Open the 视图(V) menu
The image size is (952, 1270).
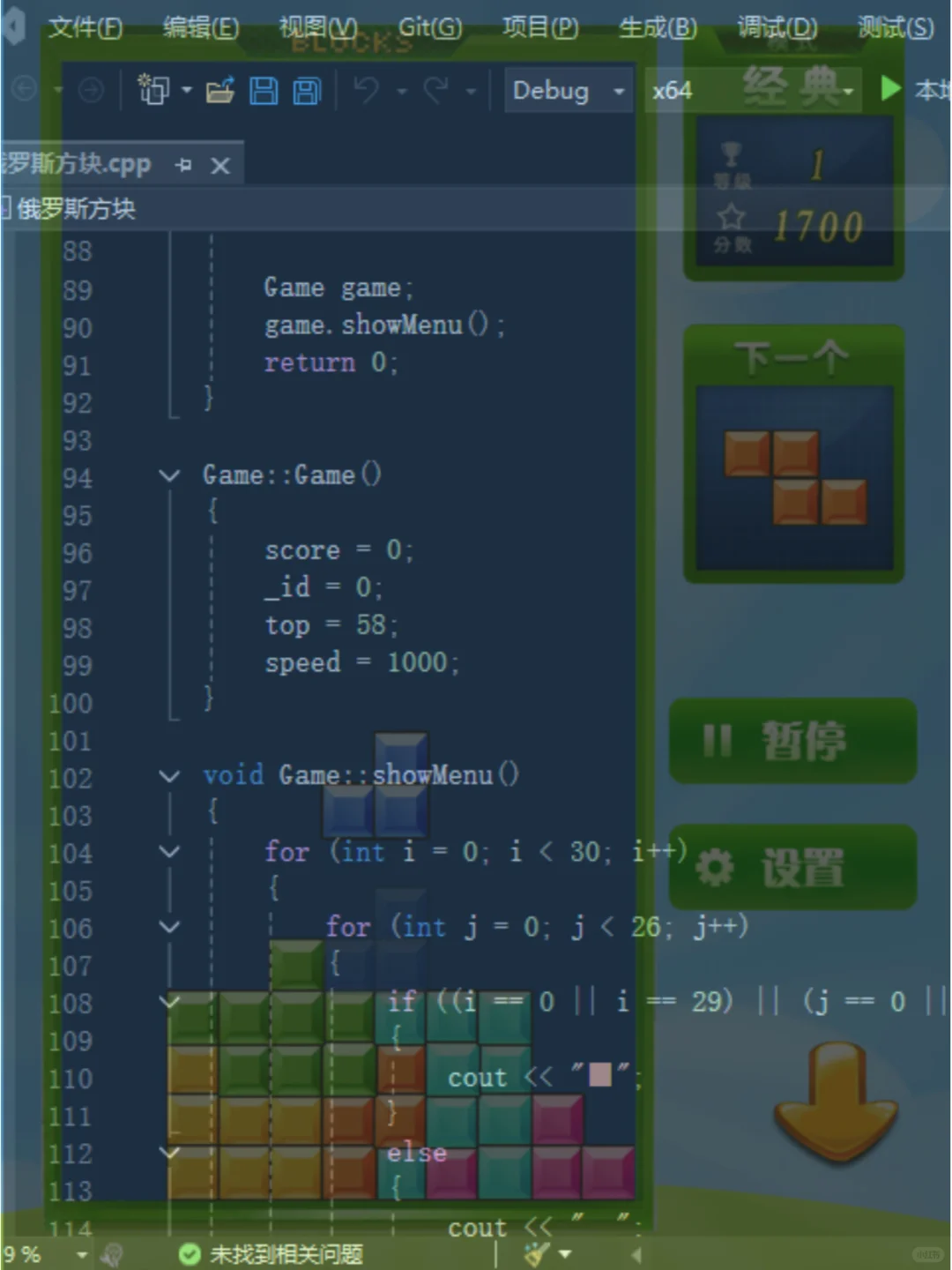click(318, 28)
